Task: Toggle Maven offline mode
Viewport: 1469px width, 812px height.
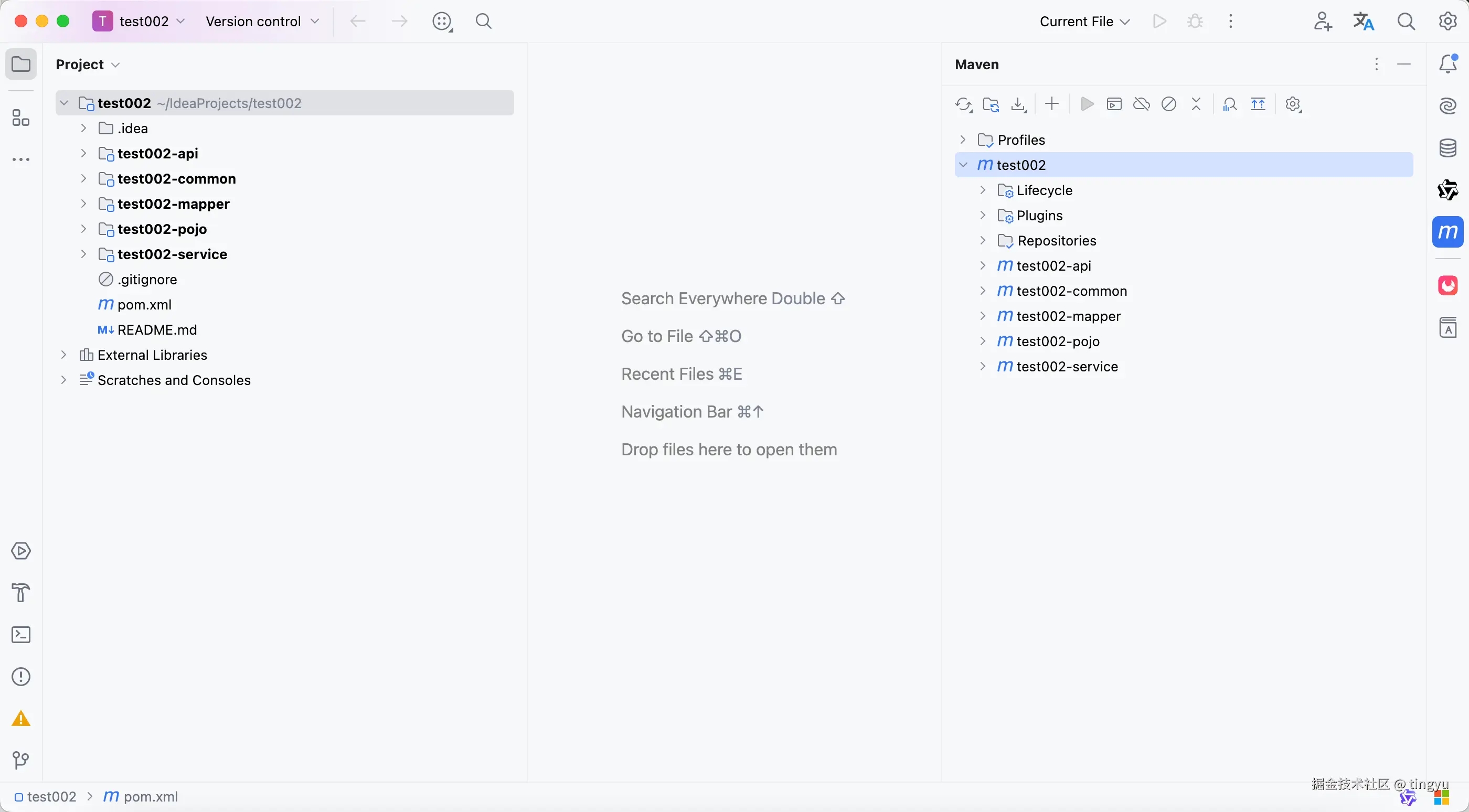Action: [1141, 105]
